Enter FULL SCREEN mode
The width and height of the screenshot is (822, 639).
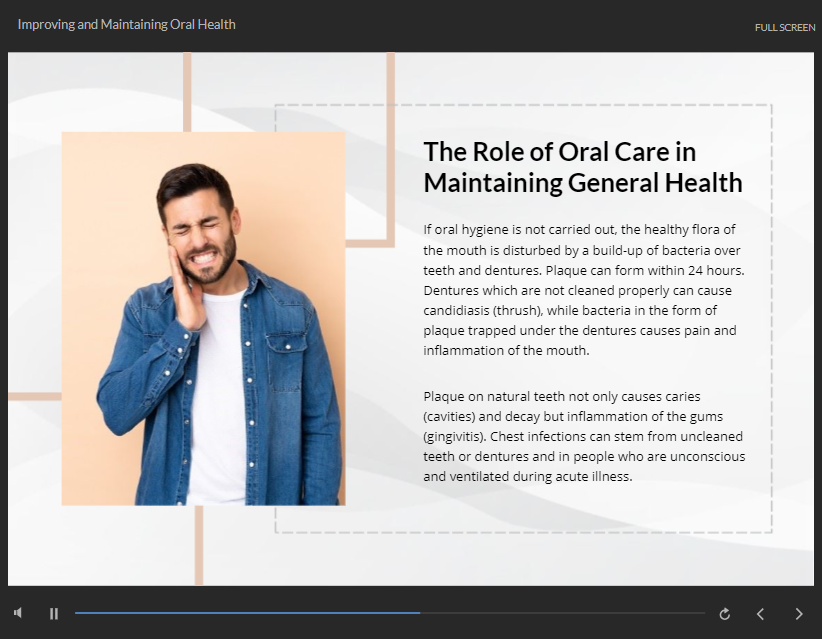pos(785,28)
